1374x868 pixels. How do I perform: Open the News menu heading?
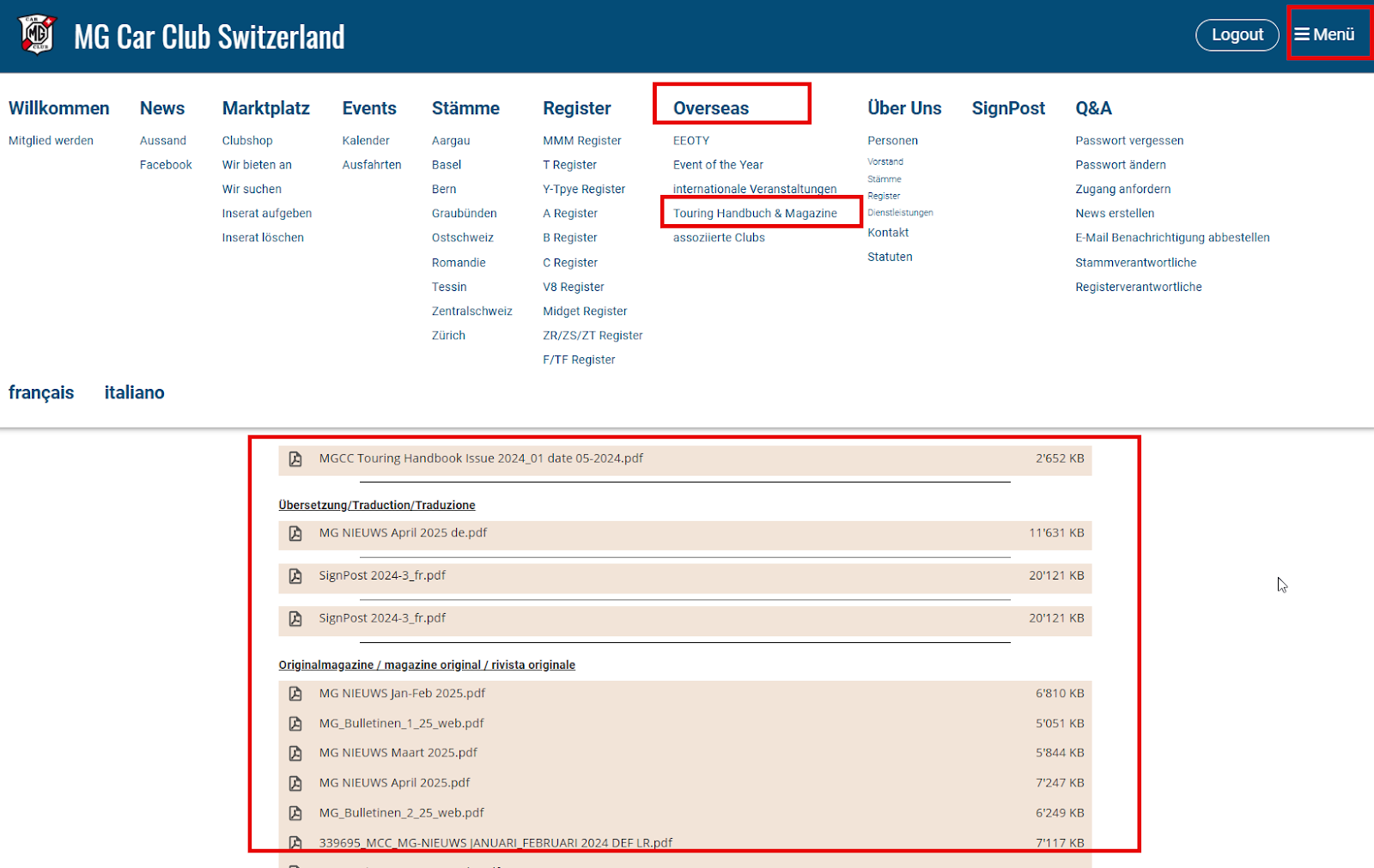[x=162, y=108]
